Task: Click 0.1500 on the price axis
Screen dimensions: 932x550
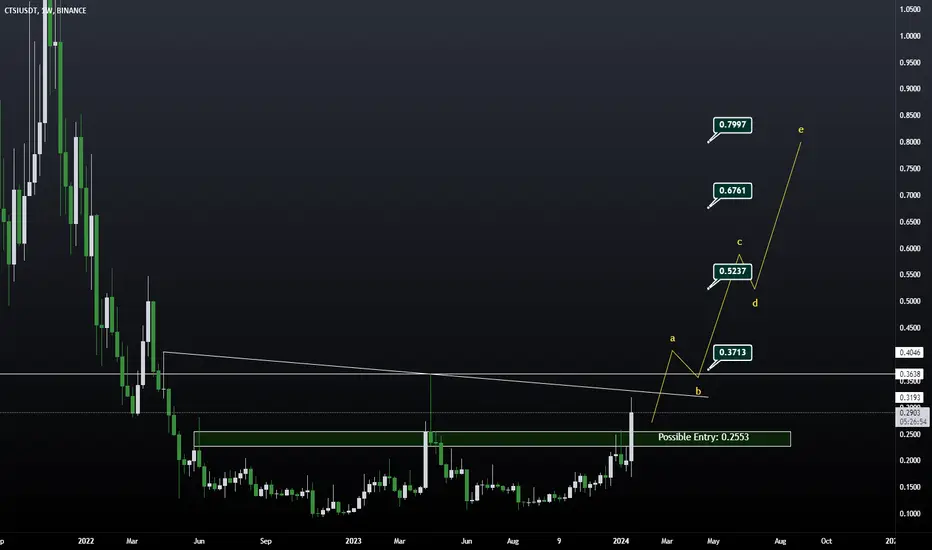Action: click(909, 488)
